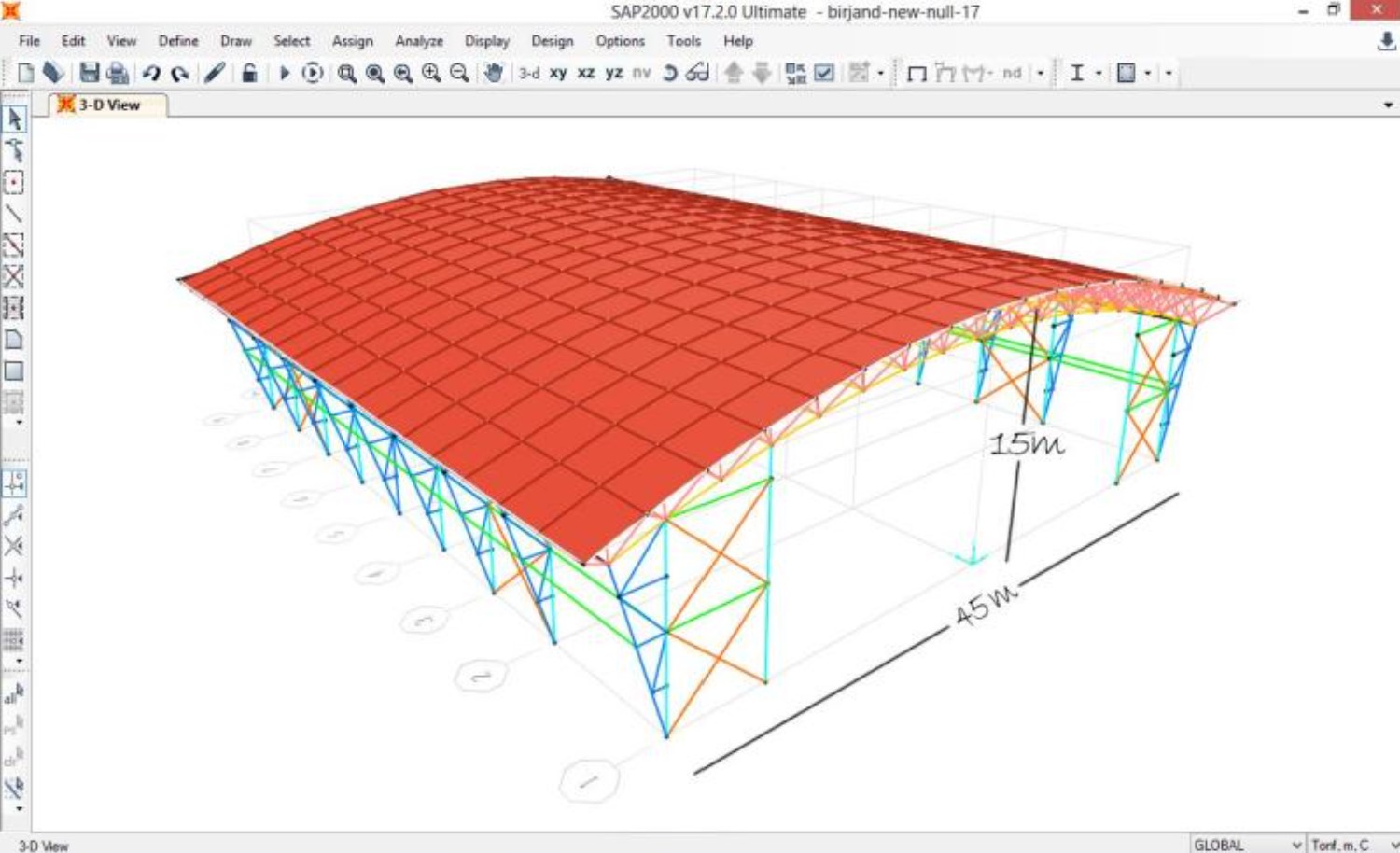Viewport: 1400px width, 853px height.
Task: Switch to xy plane view button
Action: click(x=558, y=73)
